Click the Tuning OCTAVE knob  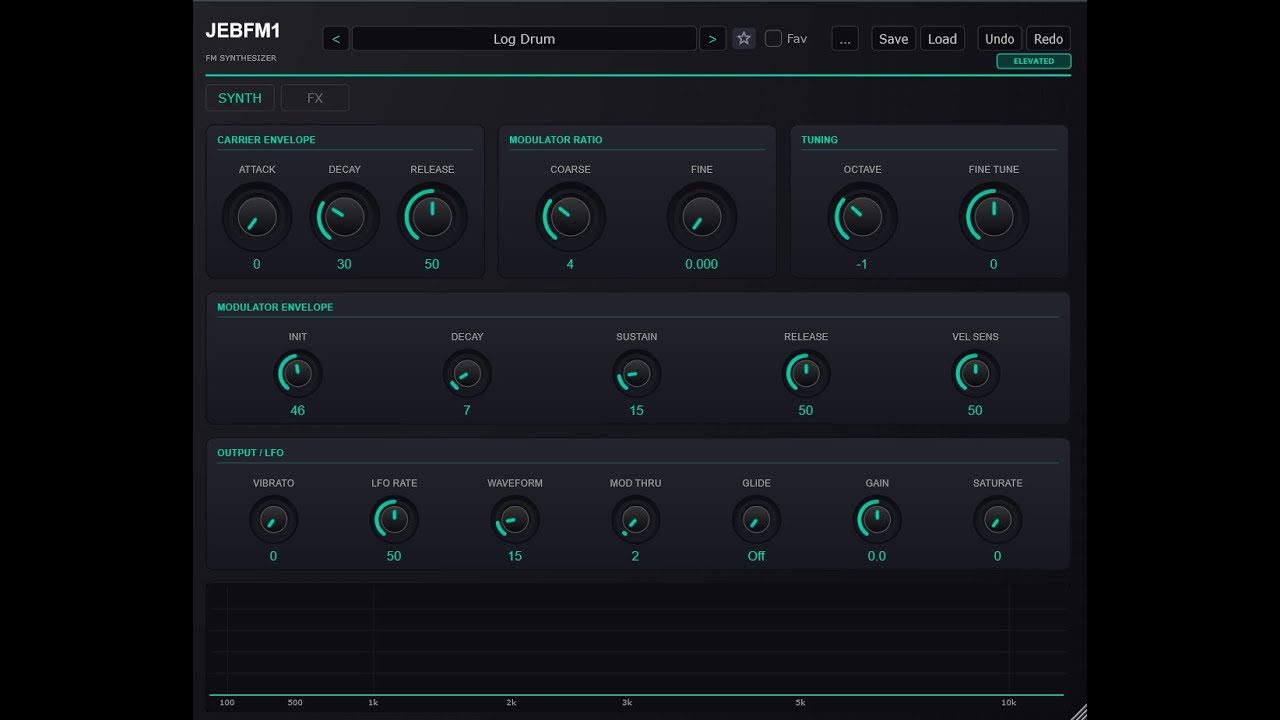click(862, 217)
